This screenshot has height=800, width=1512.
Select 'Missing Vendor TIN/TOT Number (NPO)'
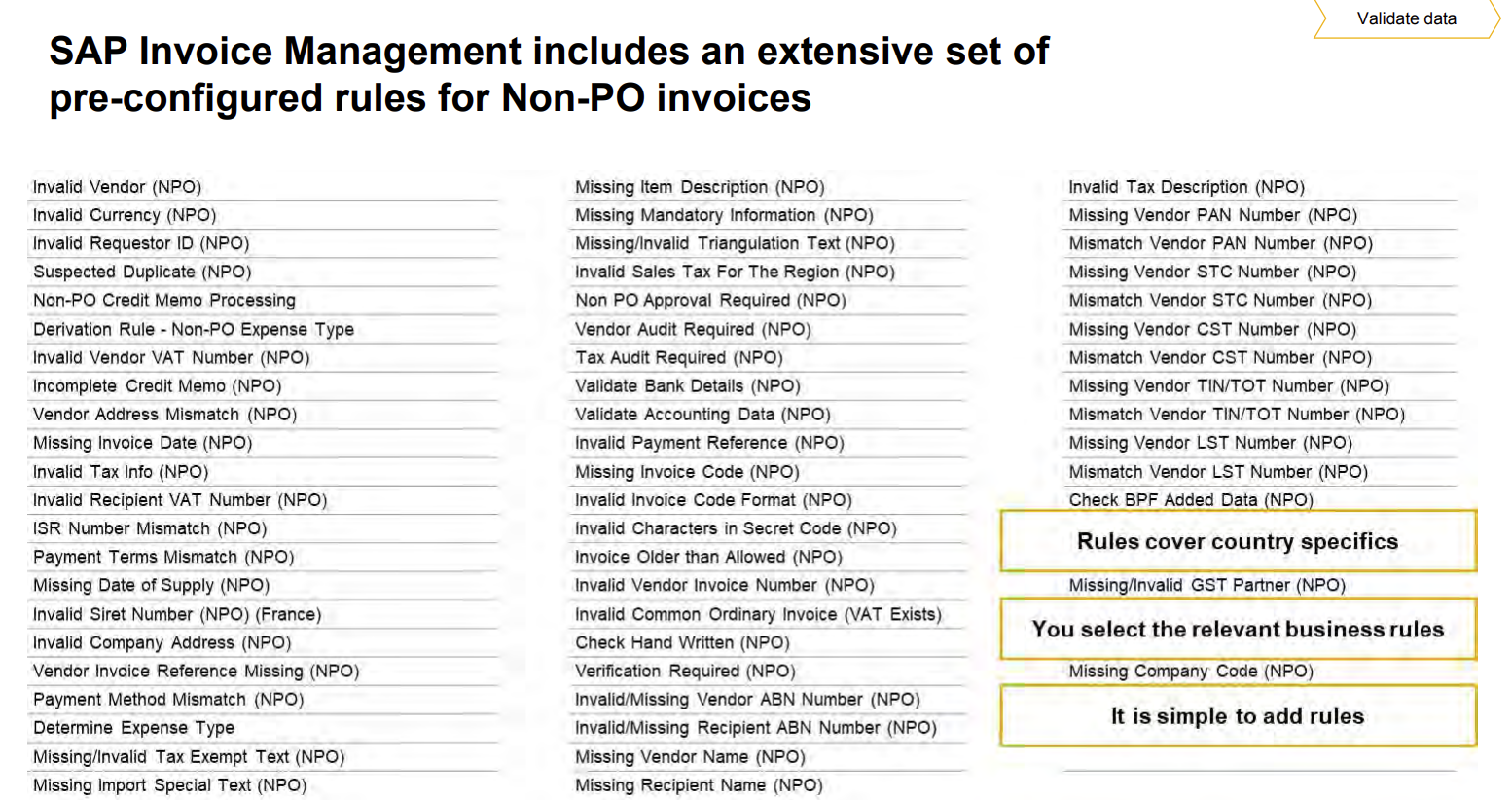tap(1230, 385)
